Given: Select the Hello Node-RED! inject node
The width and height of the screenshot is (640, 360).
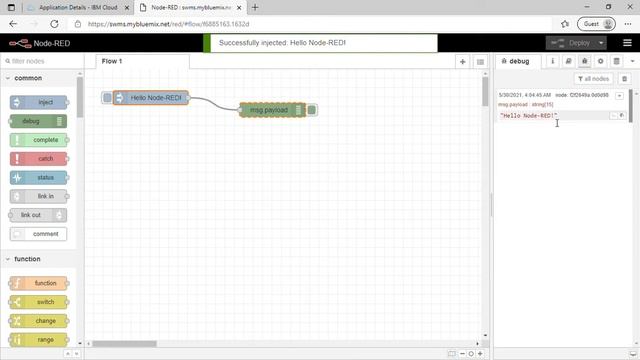Looking at the screenshot, I should tap(151, 98).
